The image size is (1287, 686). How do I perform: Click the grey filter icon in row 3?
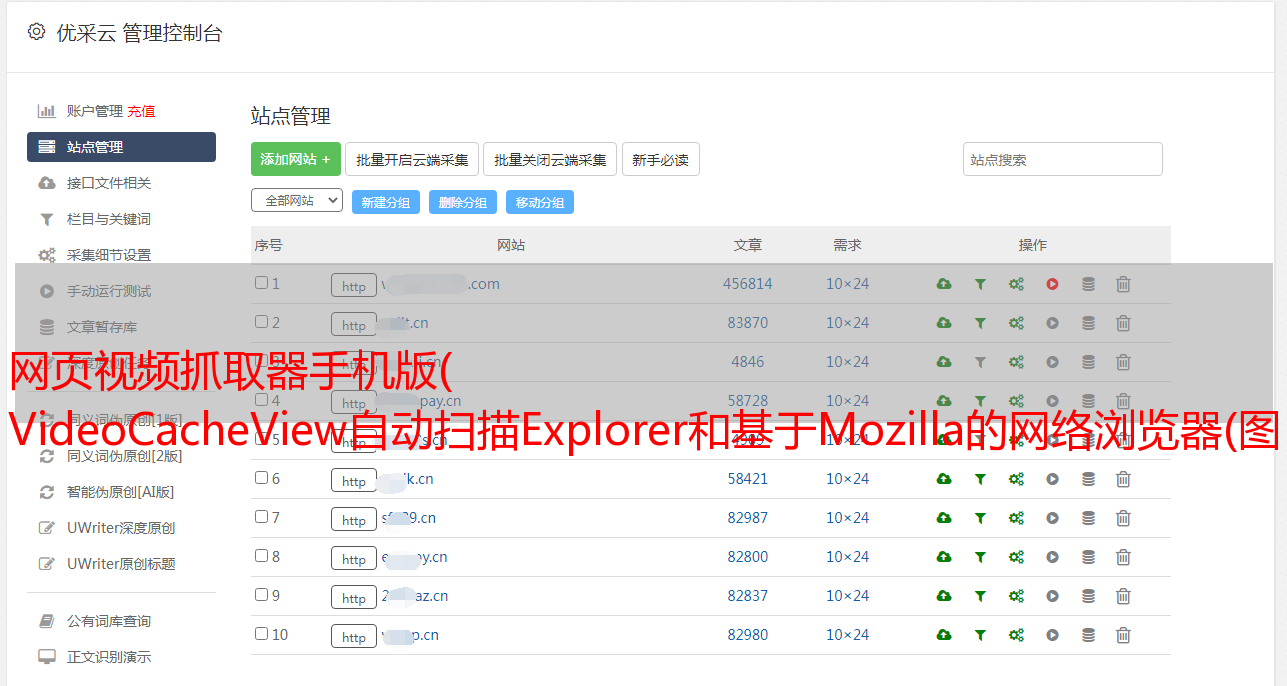pyautogui.click(x=980, y=362)
